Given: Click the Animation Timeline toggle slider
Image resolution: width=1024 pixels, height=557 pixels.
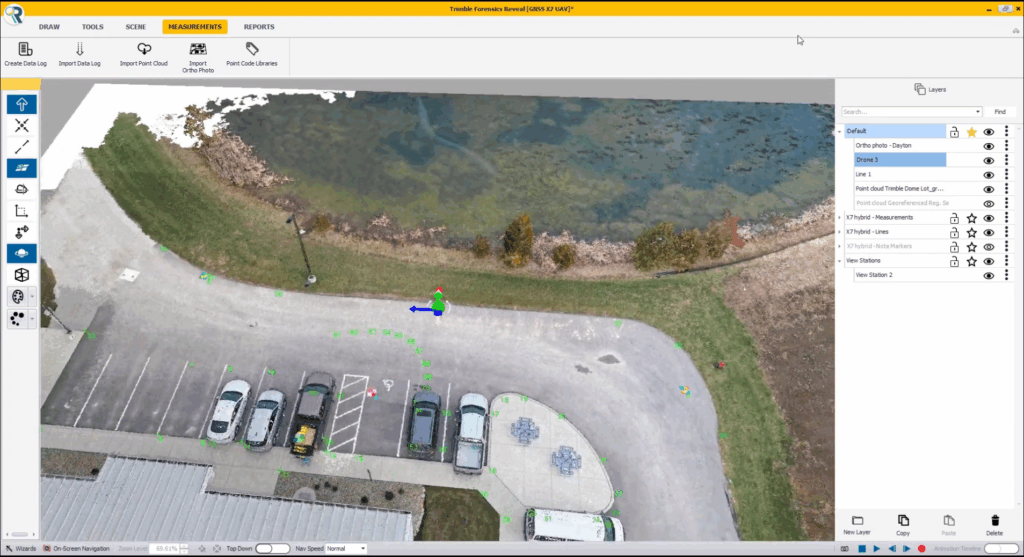Looking at the screenshot, I should coord(1001,549).
